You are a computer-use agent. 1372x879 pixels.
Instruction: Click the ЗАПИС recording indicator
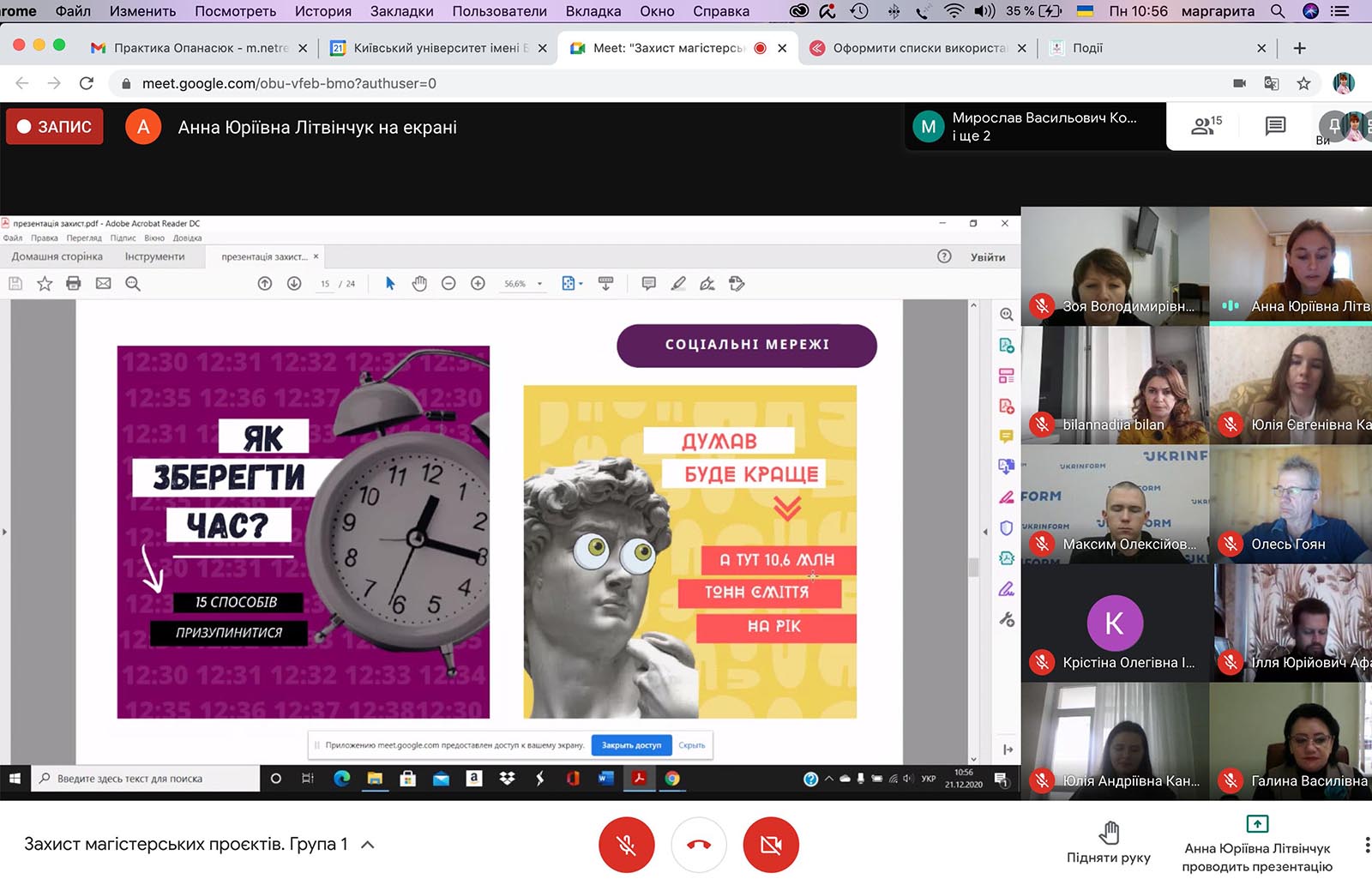pos(55,127)
